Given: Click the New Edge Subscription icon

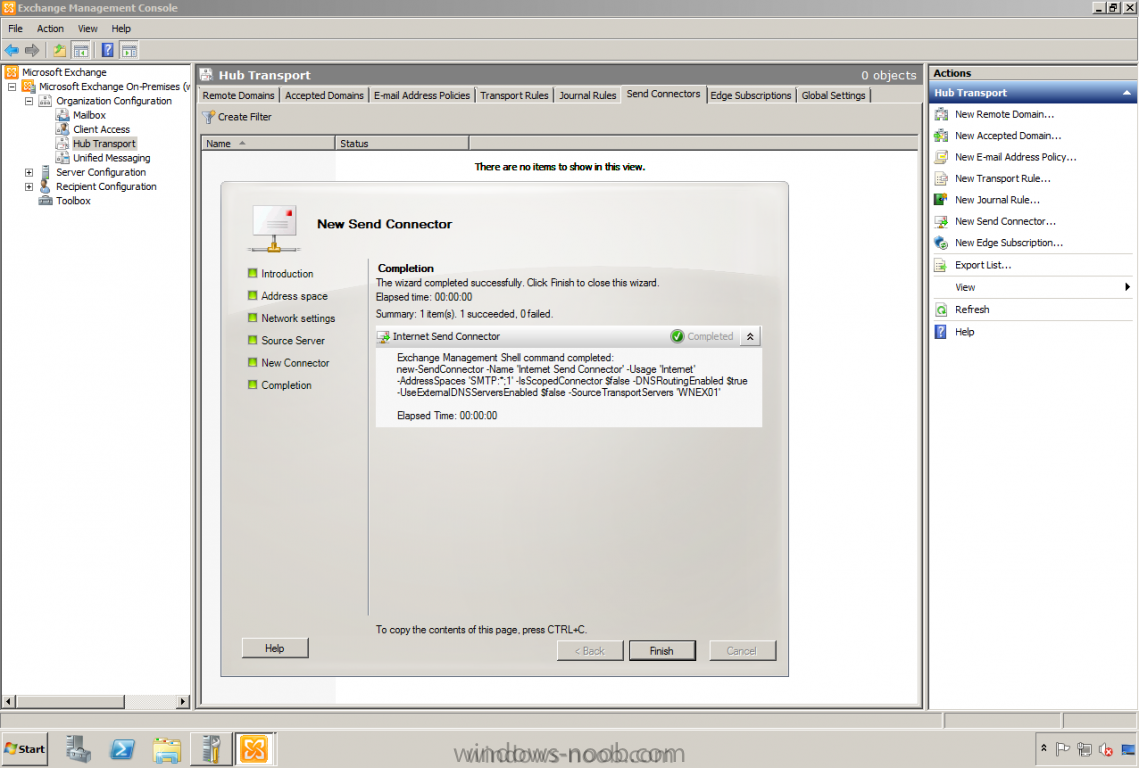Looking at the screenshot, I should (x=941, y=243).
